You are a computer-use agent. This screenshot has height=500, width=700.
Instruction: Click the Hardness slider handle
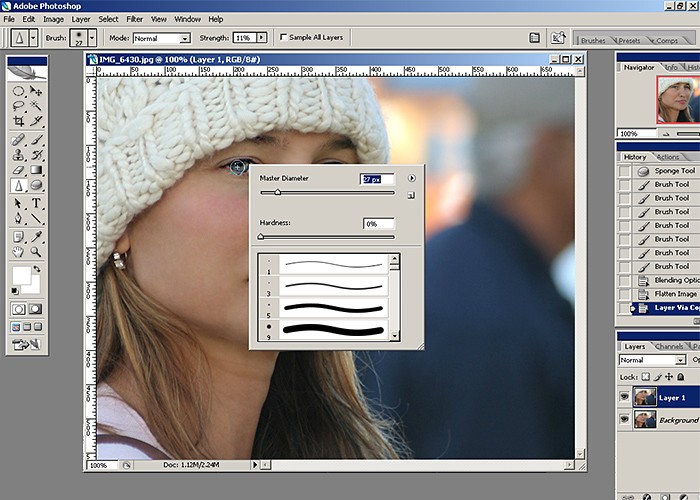[x=261, y=237]
